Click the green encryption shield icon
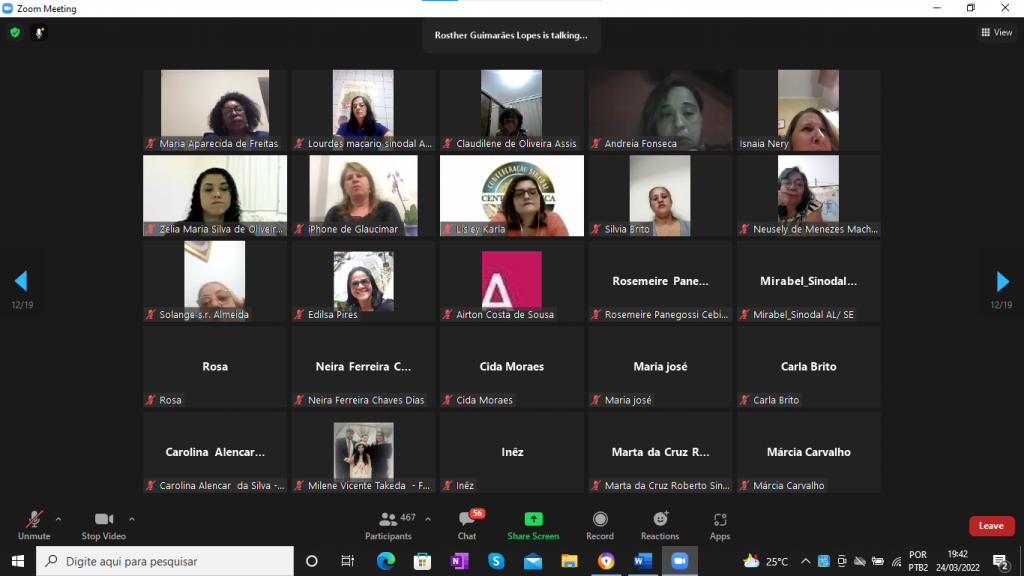Viewport: 1024px width, 576px height. pos(15,33)
